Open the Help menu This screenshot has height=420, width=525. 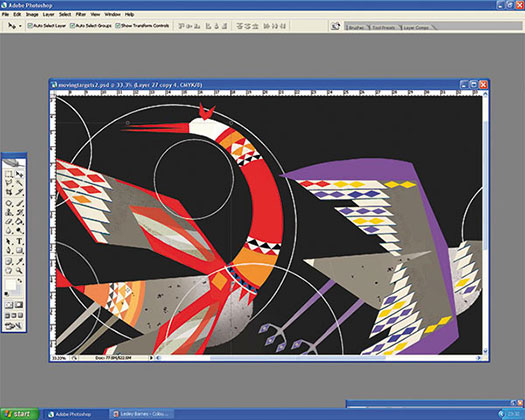(130, 14)
